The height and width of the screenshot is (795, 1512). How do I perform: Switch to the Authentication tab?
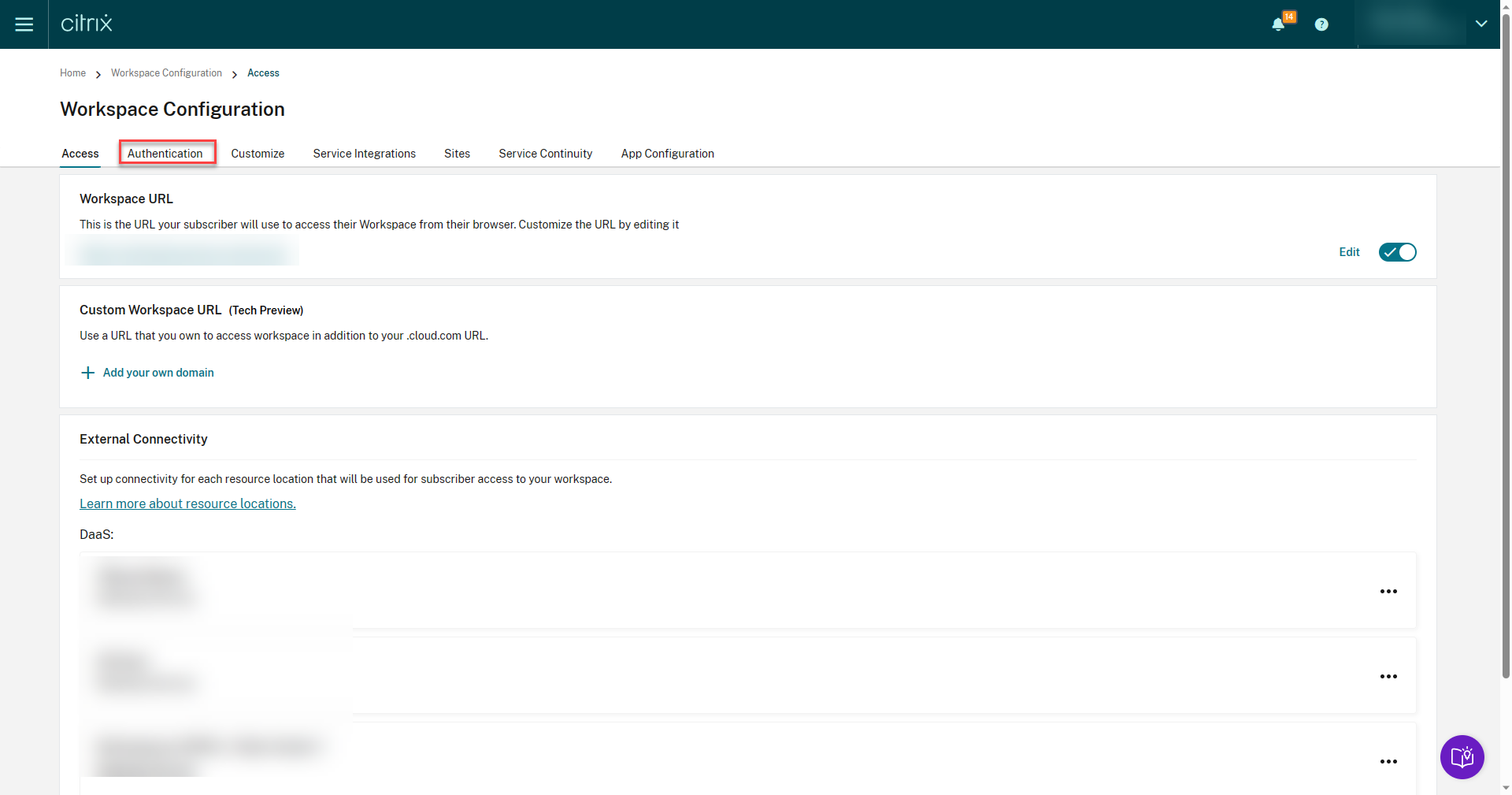tap(165, 154)
